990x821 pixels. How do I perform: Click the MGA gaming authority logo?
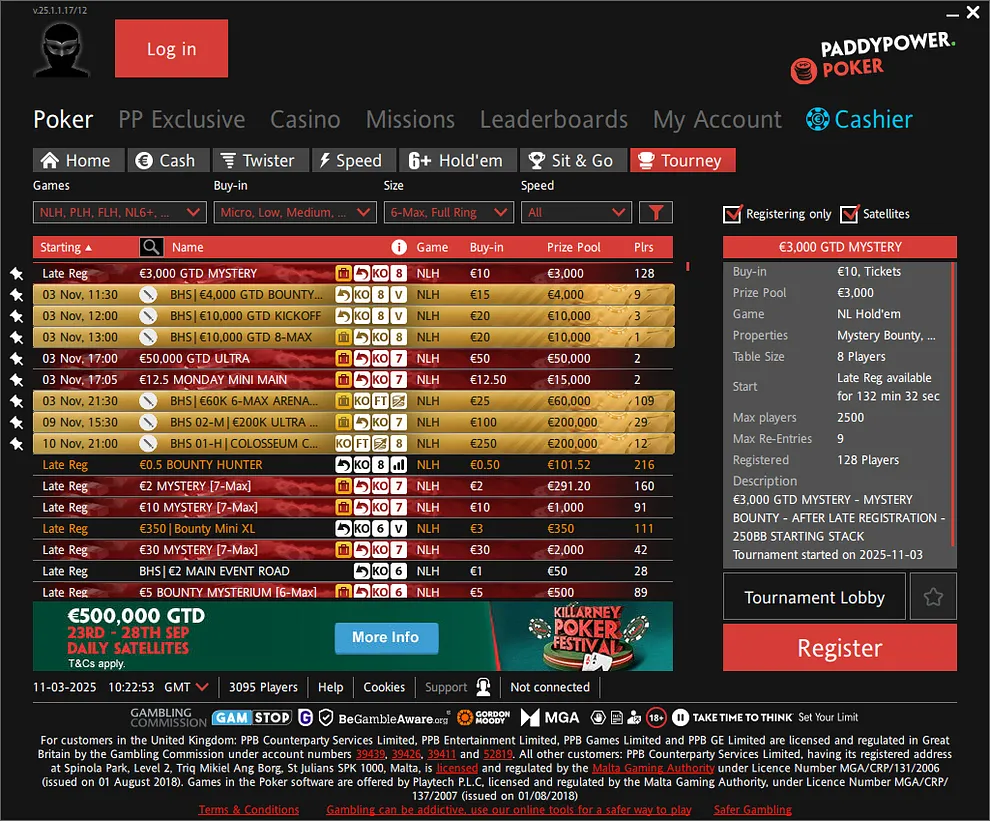pos(550,717)
